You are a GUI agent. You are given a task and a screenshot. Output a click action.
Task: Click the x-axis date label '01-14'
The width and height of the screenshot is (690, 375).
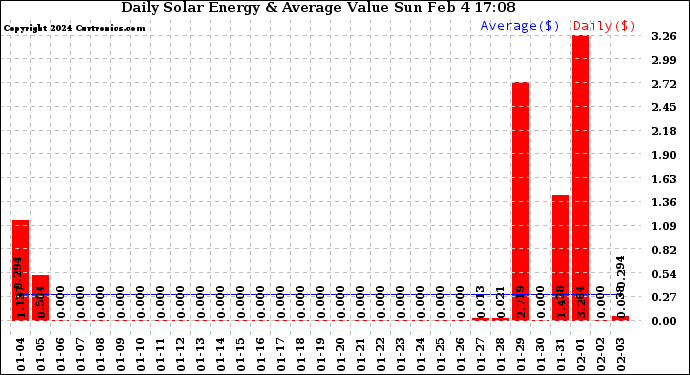coord(221,355)
